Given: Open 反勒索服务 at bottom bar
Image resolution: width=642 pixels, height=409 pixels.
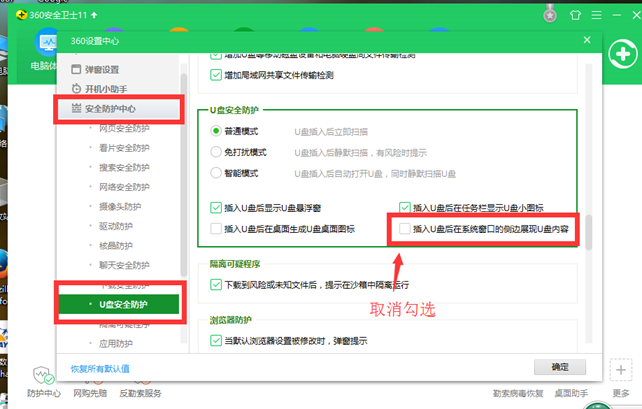Looking at the screenshot, I should [x=140, y=393].
